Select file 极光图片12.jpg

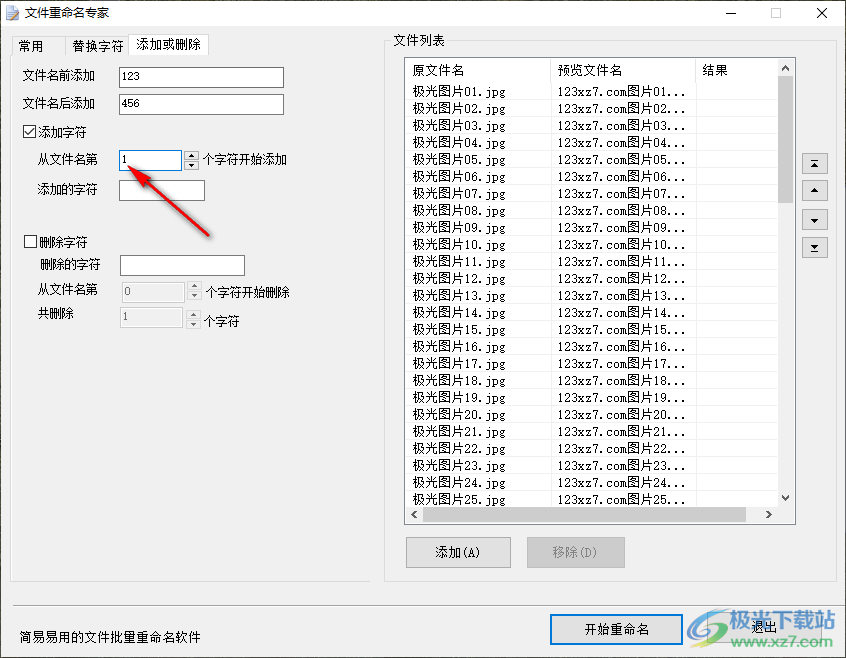[459, 279]
